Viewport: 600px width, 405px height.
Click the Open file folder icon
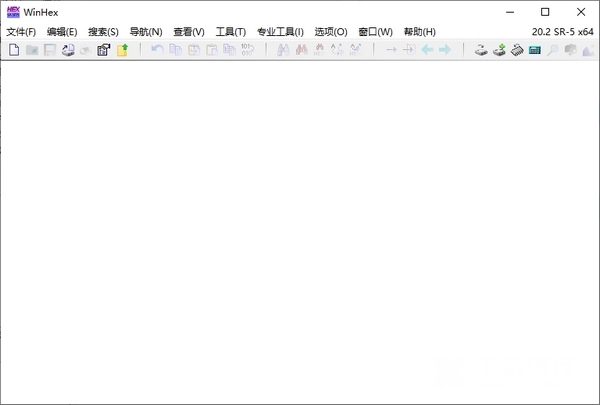32,50
